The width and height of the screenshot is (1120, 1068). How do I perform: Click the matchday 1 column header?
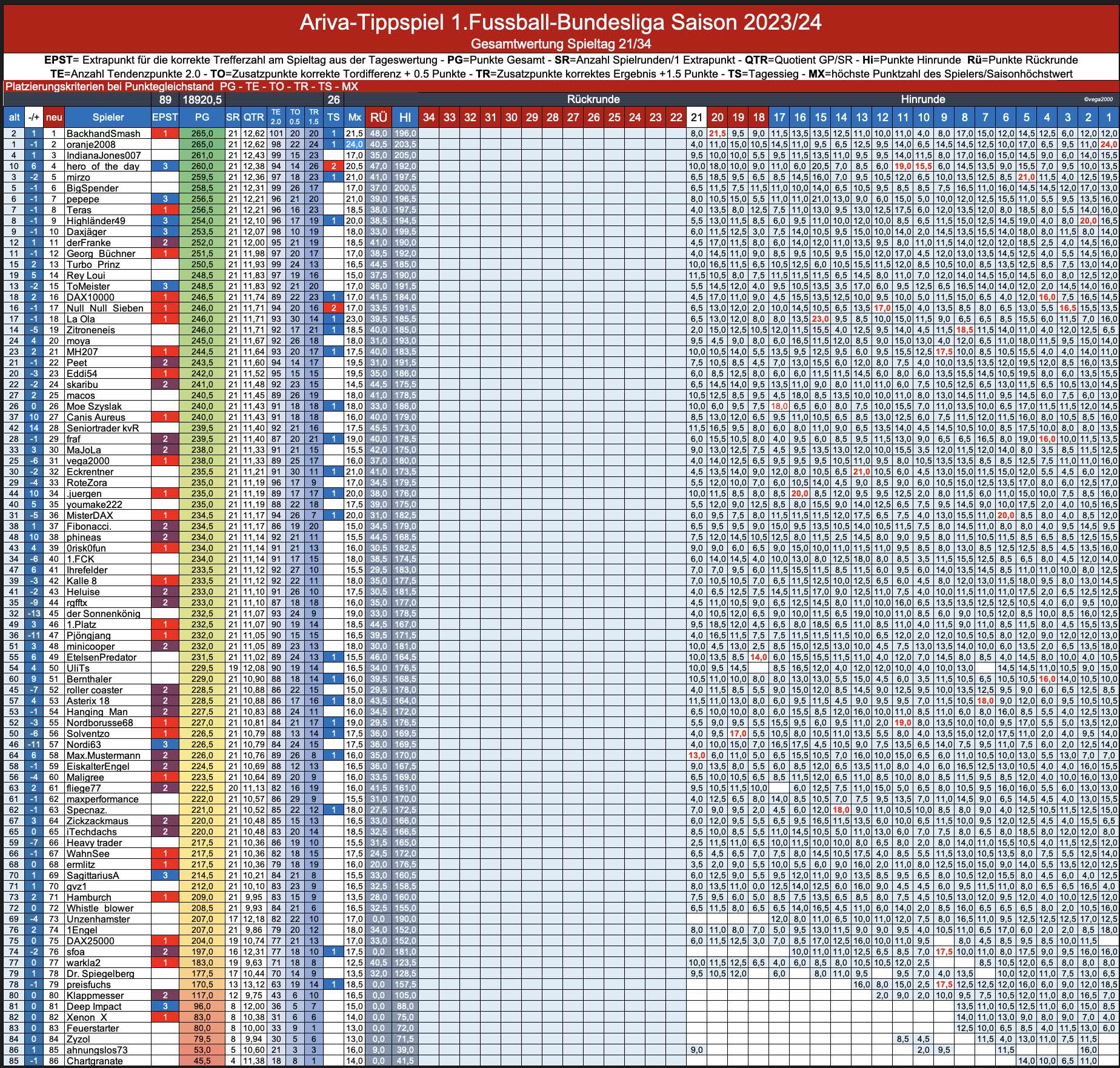pyautogui.click(x=1108, y=118)
